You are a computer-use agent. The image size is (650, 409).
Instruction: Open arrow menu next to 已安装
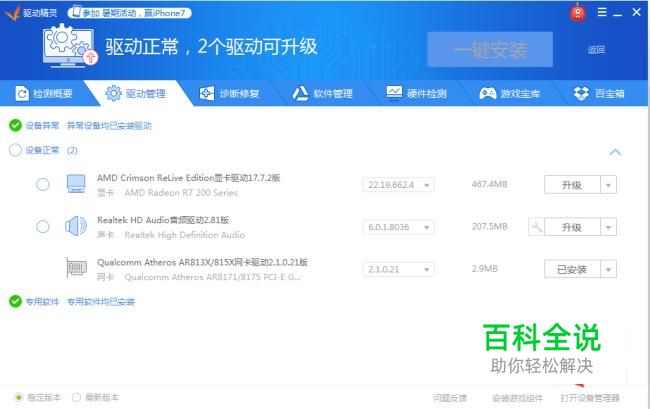click(609, 269)
